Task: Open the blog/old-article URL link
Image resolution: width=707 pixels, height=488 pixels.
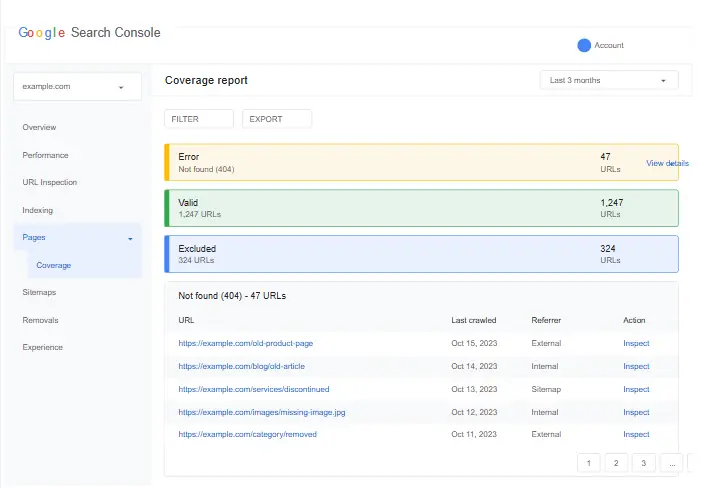Action: 242,366
